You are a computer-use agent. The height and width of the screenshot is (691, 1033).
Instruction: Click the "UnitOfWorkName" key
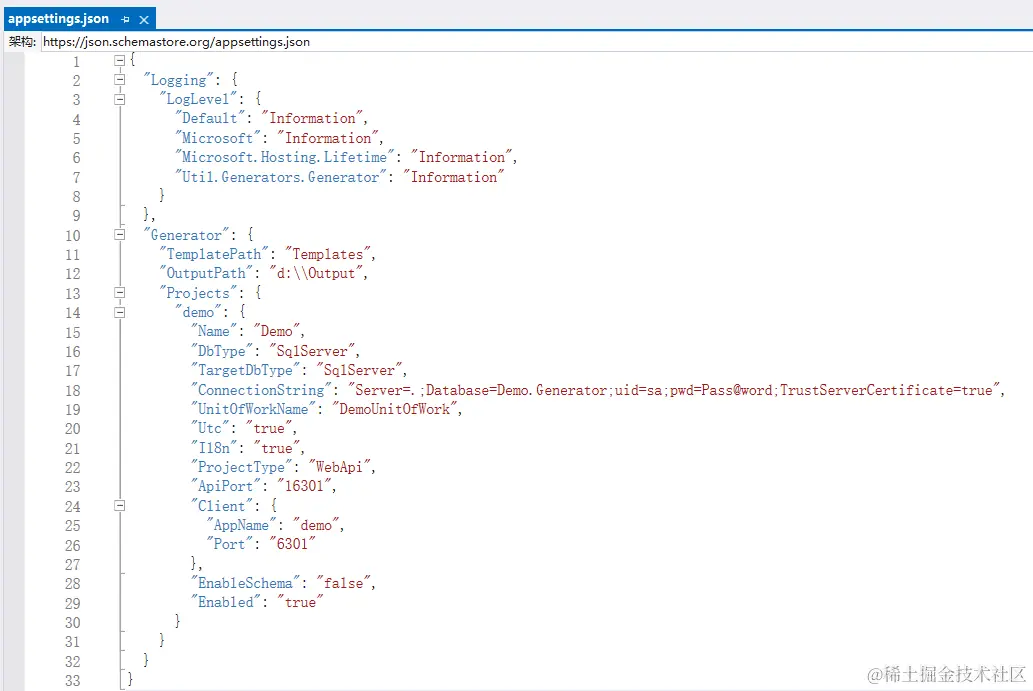253,409
